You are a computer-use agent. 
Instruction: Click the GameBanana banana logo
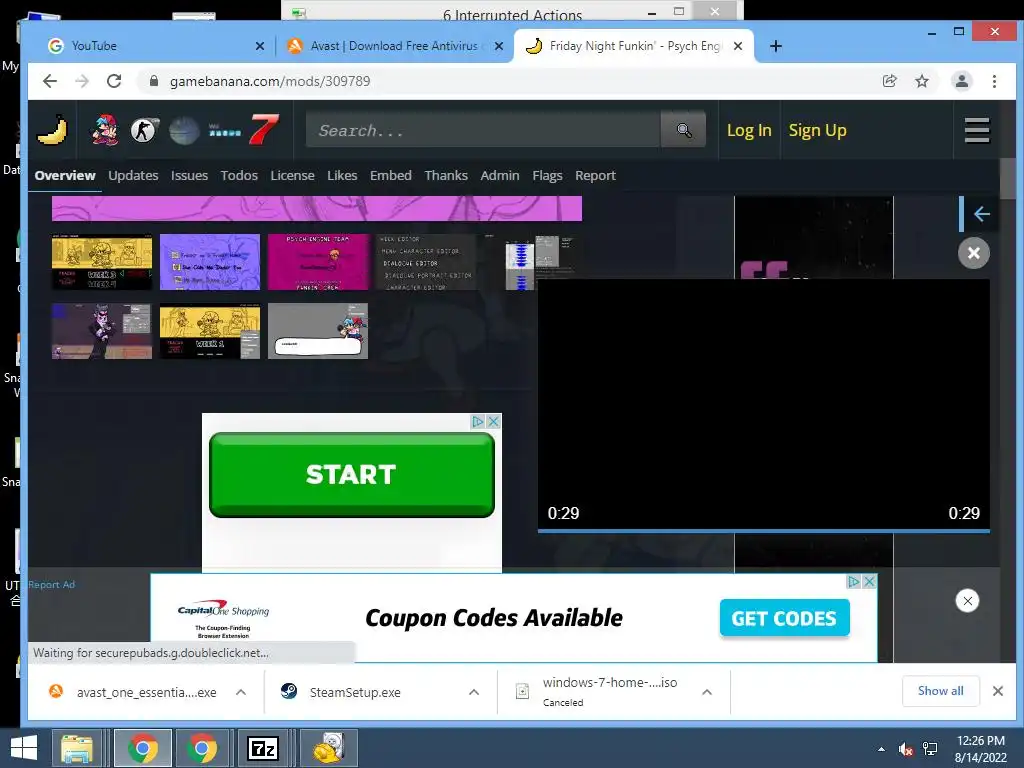(52, 129)
